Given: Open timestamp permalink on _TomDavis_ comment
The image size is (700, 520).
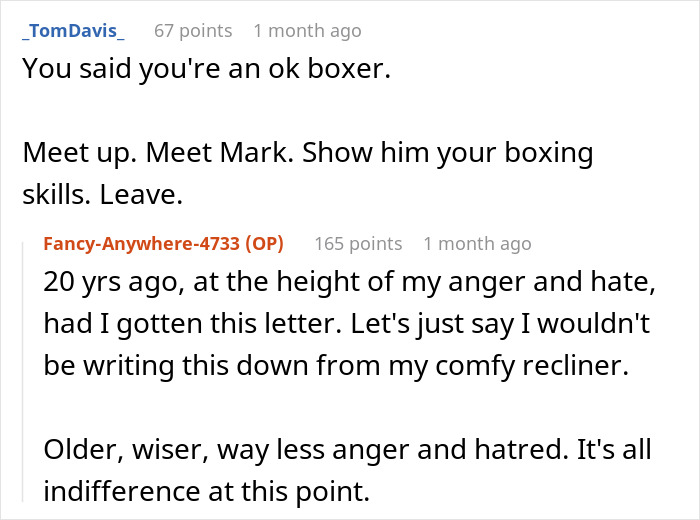Looking at the screenshot, I should [307, 31].
